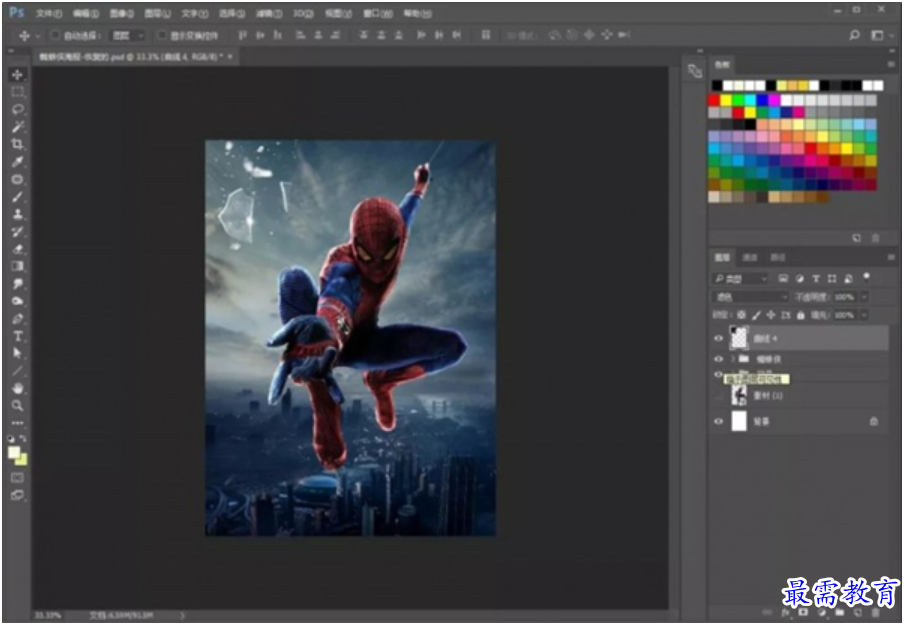
Task: Select the Horizontal Type tool
Action: [x=17, y=336]
